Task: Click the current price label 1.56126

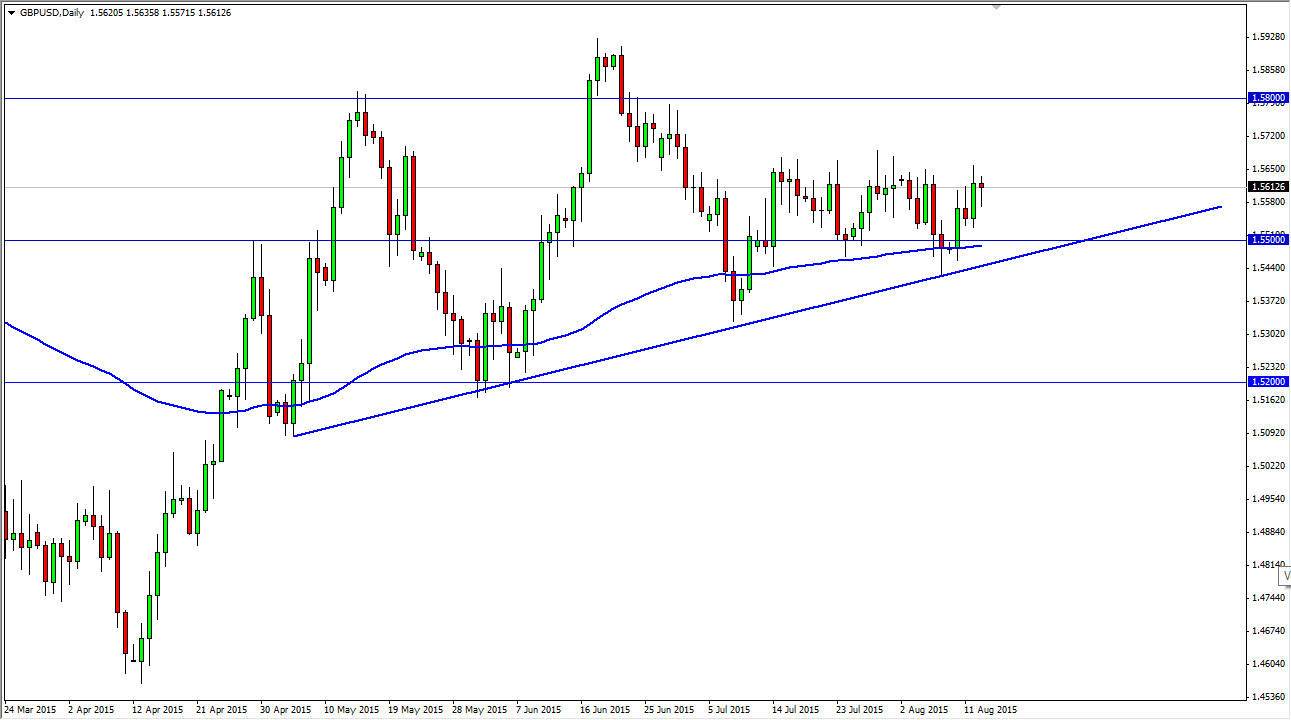Action: [x=1266, y=186]
